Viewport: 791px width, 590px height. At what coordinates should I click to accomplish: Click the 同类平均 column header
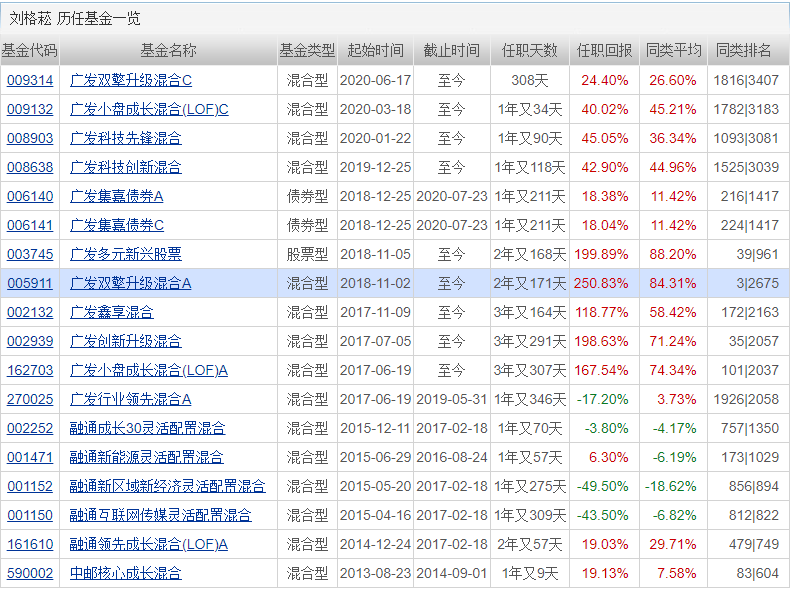point(673,50)
